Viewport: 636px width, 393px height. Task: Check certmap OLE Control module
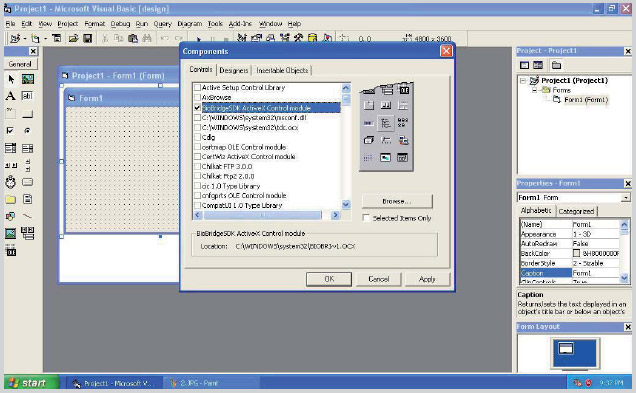point(198,147)
